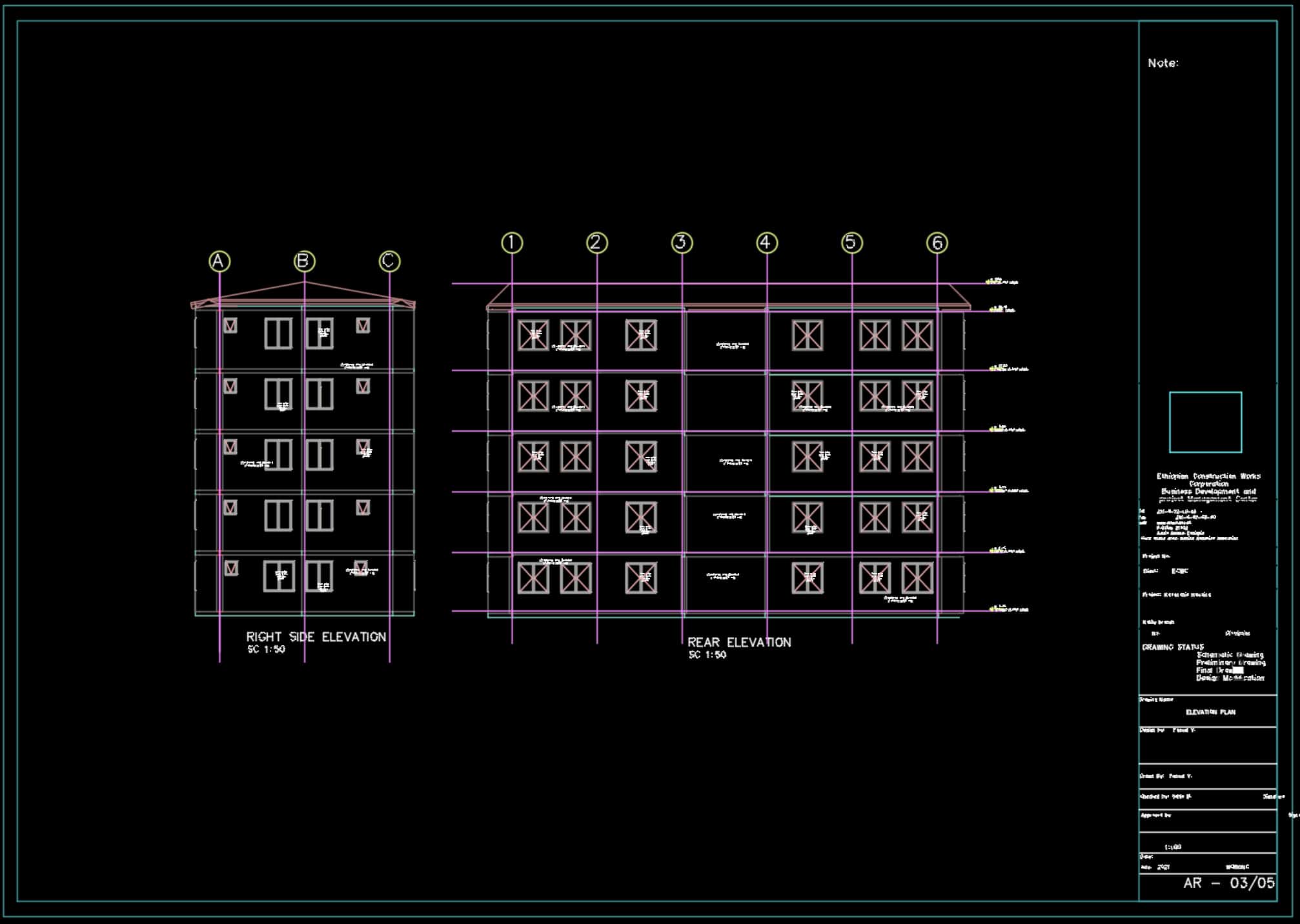This screenshot has height=924, width=1300.
Task: Pick grid bubble 6 above rear elevation
Action: coord(937,243)
